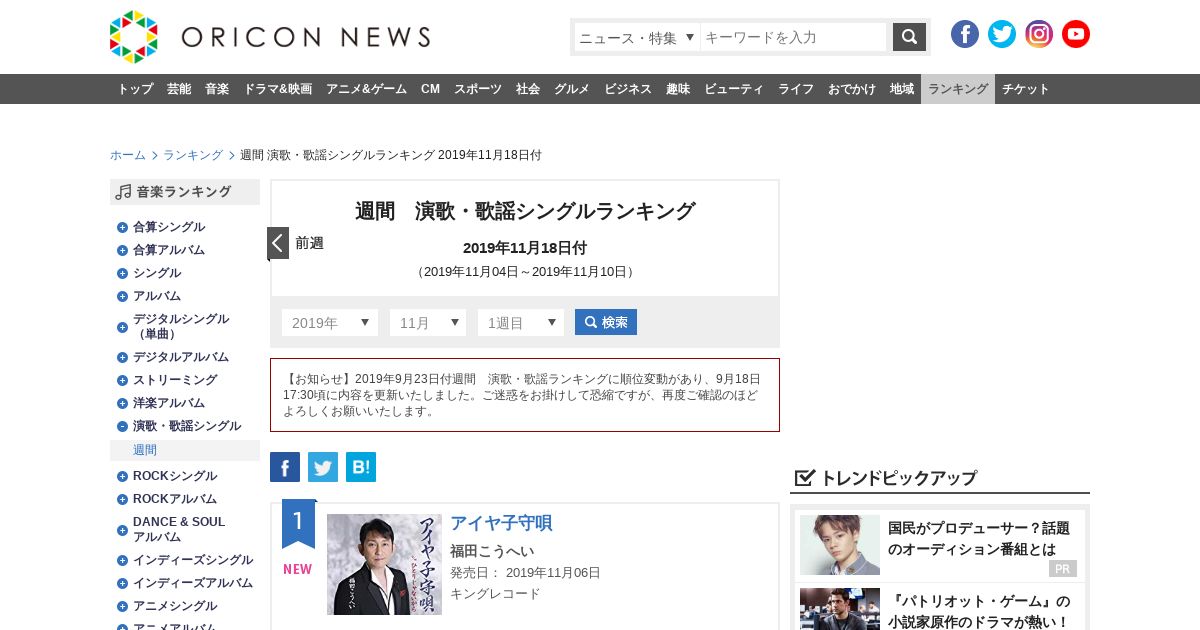Image resolution: width=1200 pixels, height=630 pixels.
Task: Open the 地域 nav item
Action: click(902, 89)
